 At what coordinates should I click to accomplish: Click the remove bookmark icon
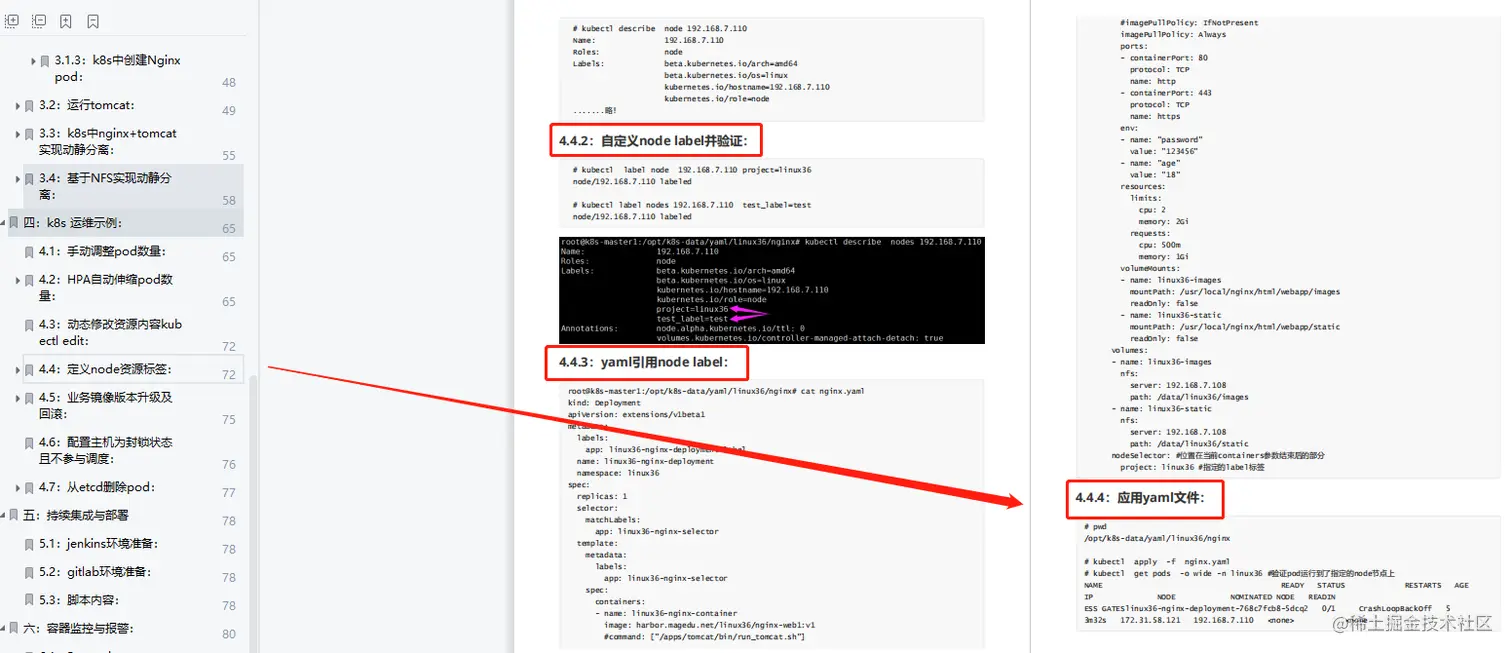click(93, 21)
